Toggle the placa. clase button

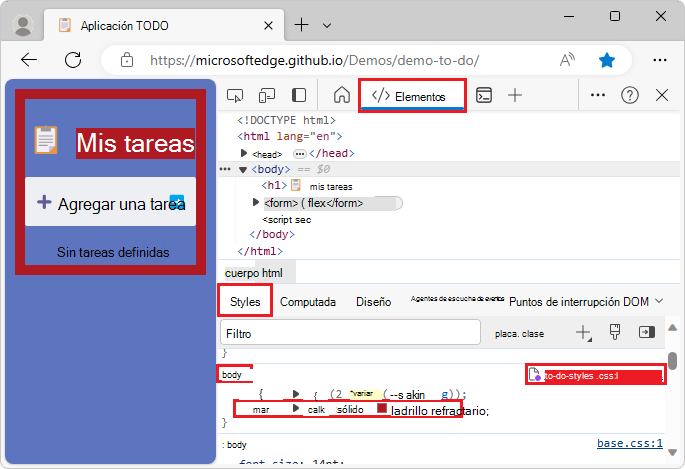[519, 334]
